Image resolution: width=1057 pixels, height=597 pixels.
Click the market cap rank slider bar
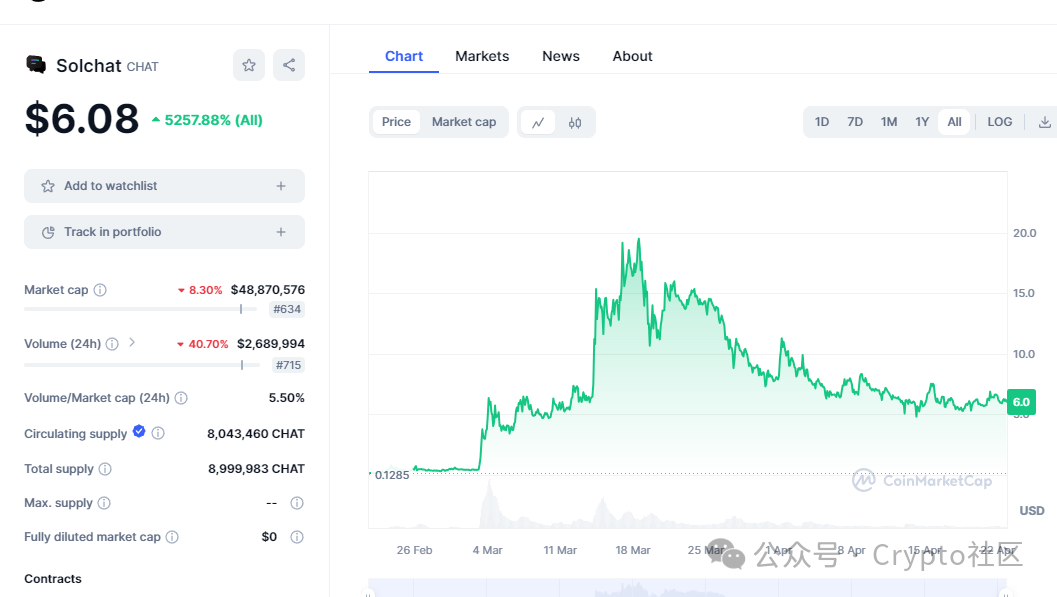tap(140, 309)
